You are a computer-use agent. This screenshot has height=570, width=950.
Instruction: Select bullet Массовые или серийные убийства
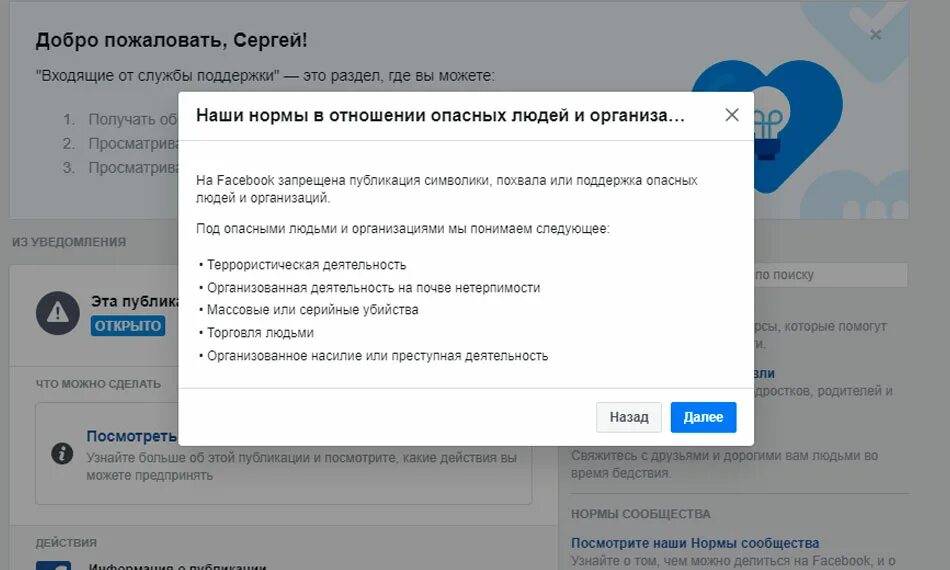[313, 310]
